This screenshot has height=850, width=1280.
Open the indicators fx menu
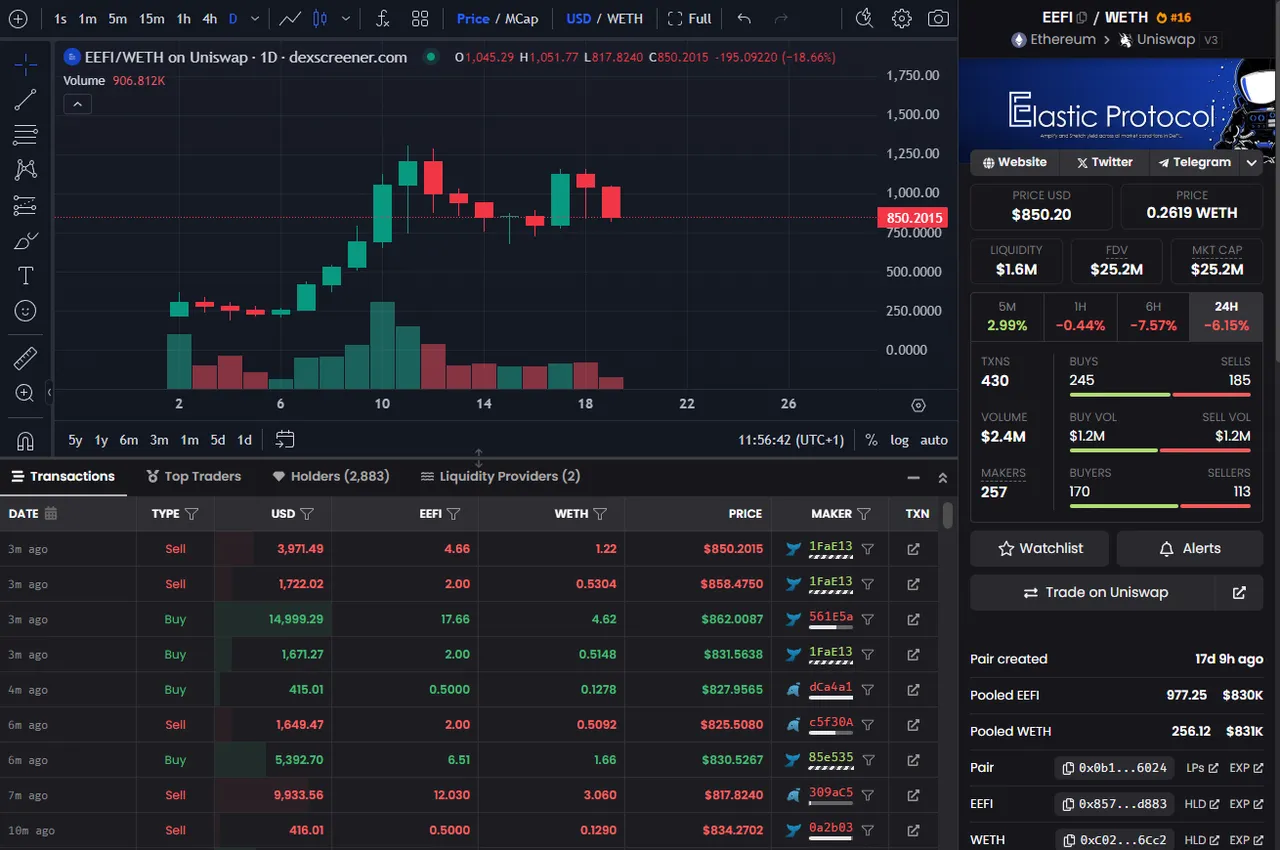tap(383, 18)
